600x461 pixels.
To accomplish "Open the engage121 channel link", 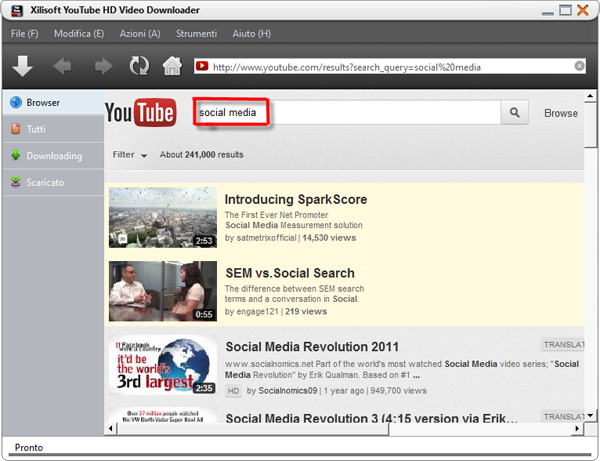I will coord(257,311).
